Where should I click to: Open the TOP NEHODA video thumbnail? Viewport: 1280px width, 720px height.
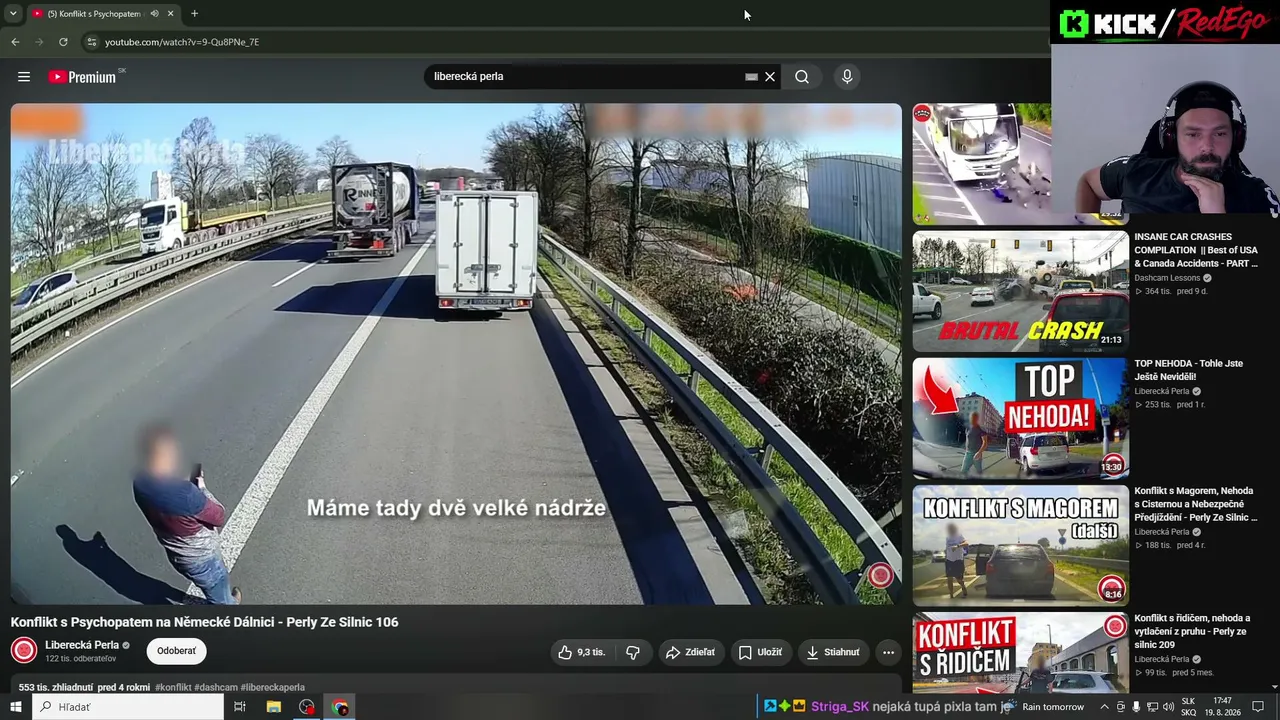click(1020, 418)
